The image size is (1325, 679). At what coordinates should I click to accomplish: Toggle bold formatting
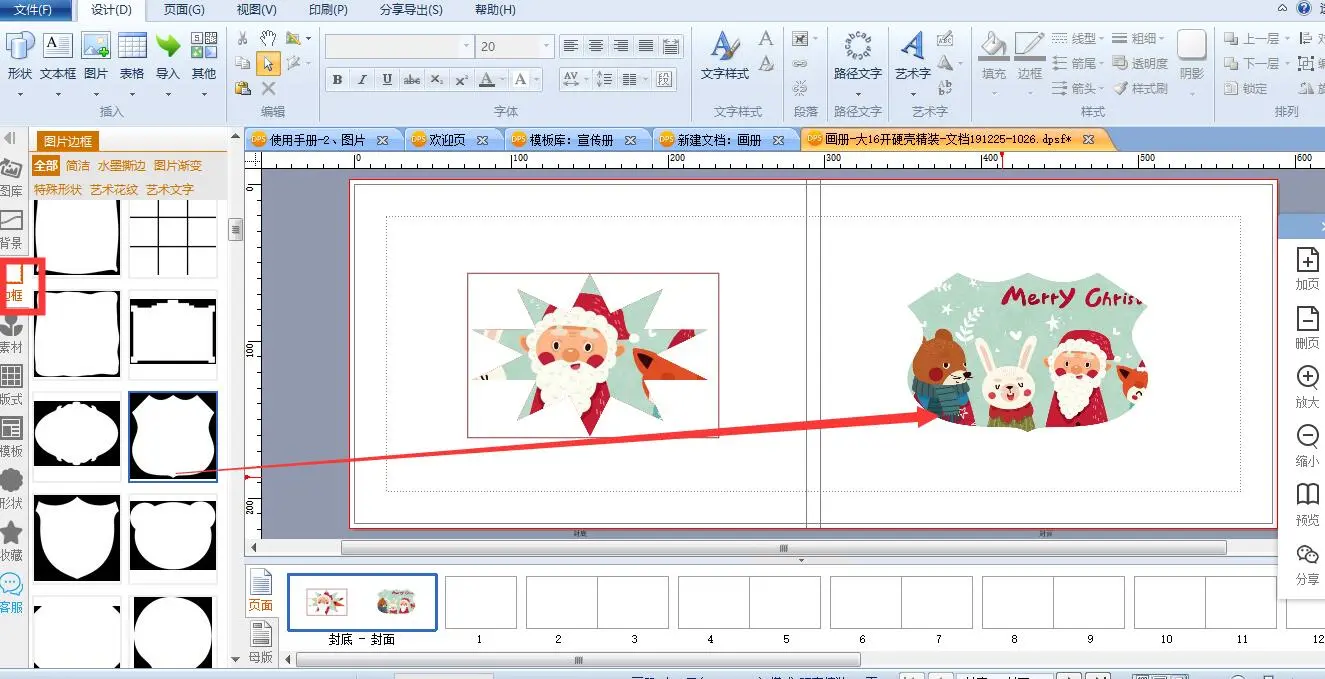pos(337,80)
